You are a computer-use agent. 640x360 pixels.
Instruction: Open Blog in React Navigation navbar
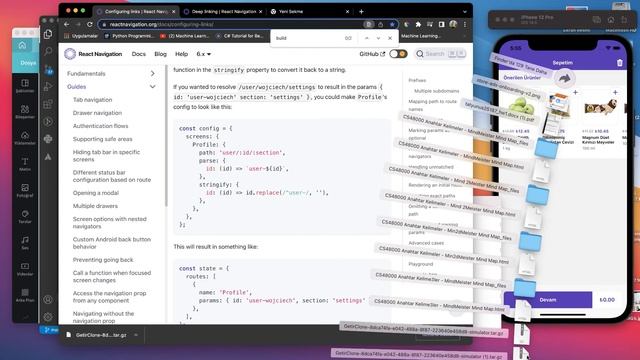160,54
